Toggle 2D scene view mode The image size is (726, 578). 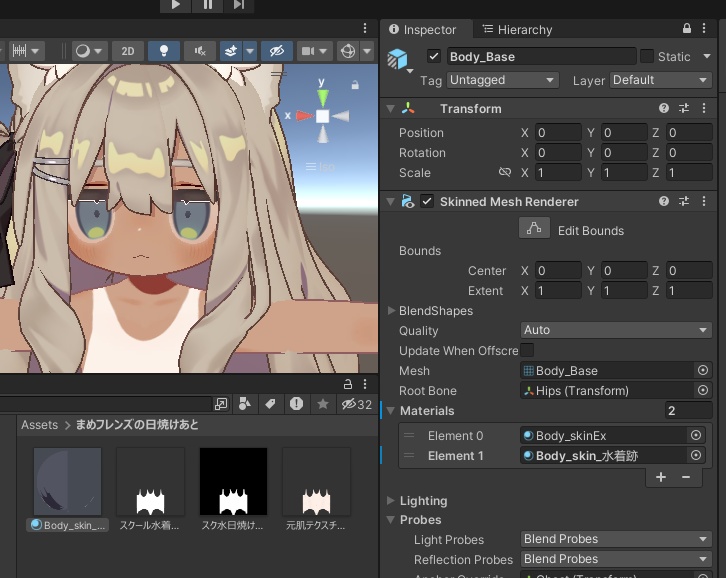pyautogui.click(x=127, y=51)
